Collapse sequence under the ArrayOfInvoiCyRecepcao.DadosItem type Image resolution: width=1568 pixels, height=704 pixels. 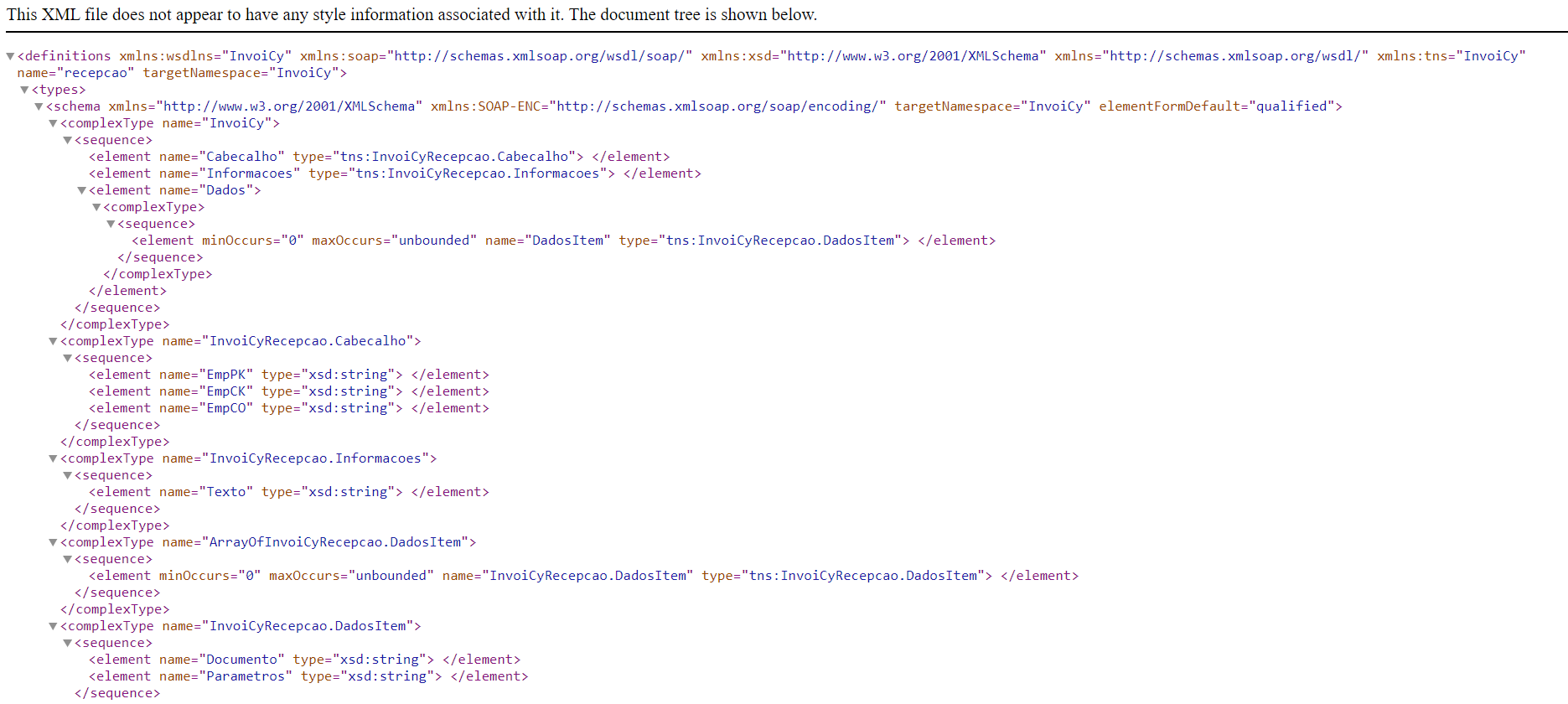click(67, 559)
